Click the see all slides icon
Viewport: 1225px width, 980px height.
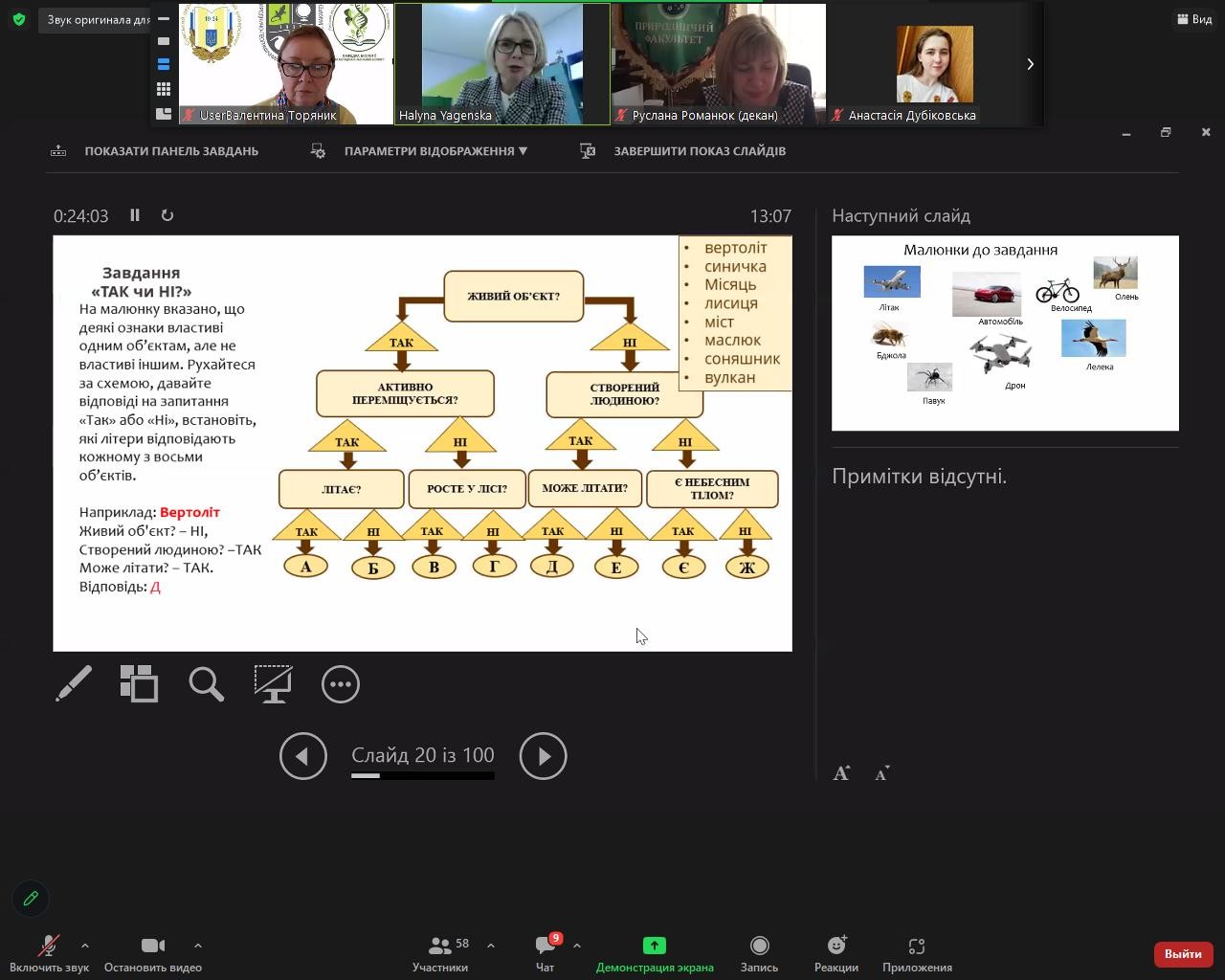(140, 683)
